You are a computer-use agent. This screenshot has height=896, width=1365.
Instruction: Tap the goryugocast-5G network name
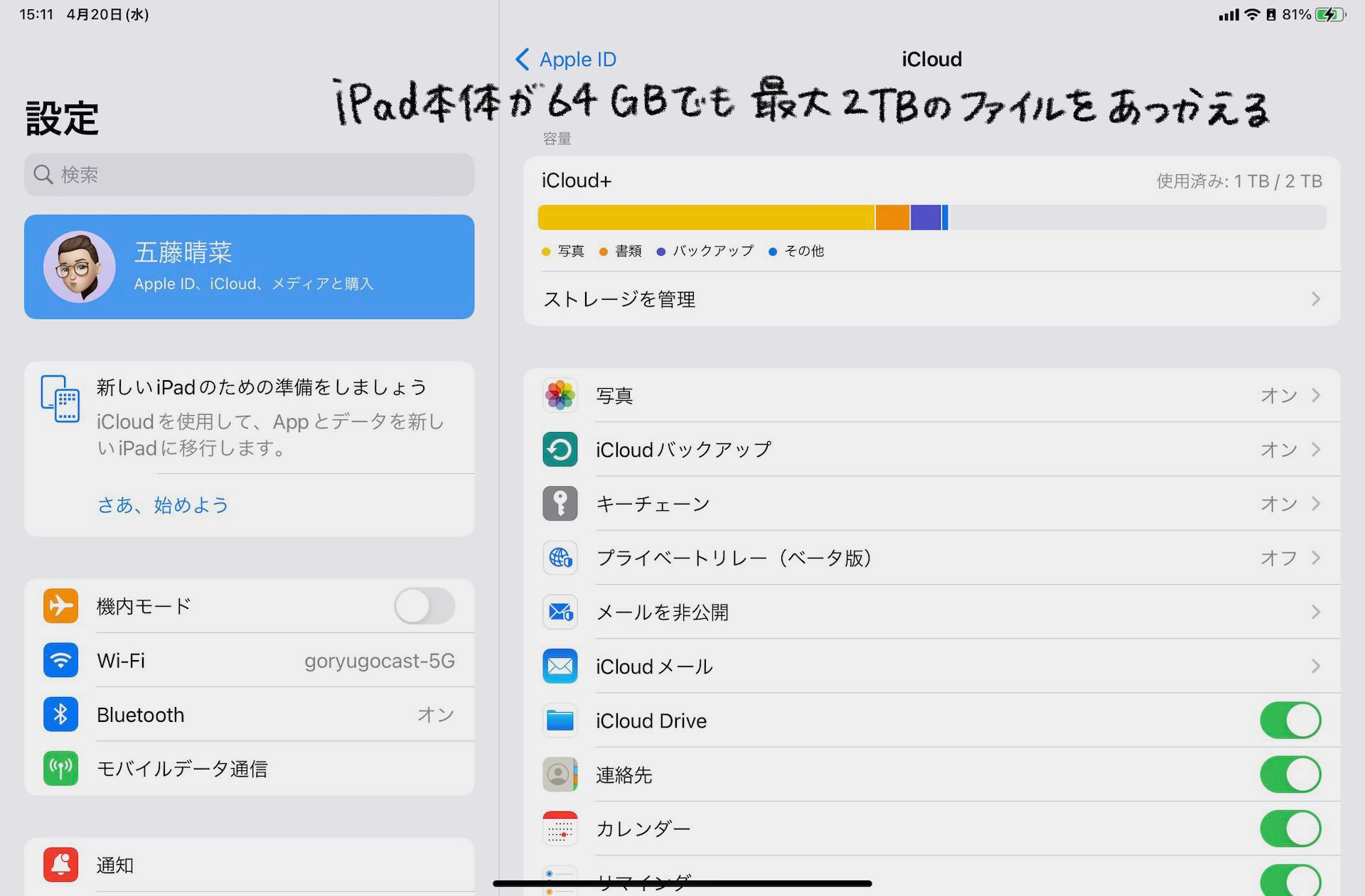pyautogui.click(x=380, y=661)
